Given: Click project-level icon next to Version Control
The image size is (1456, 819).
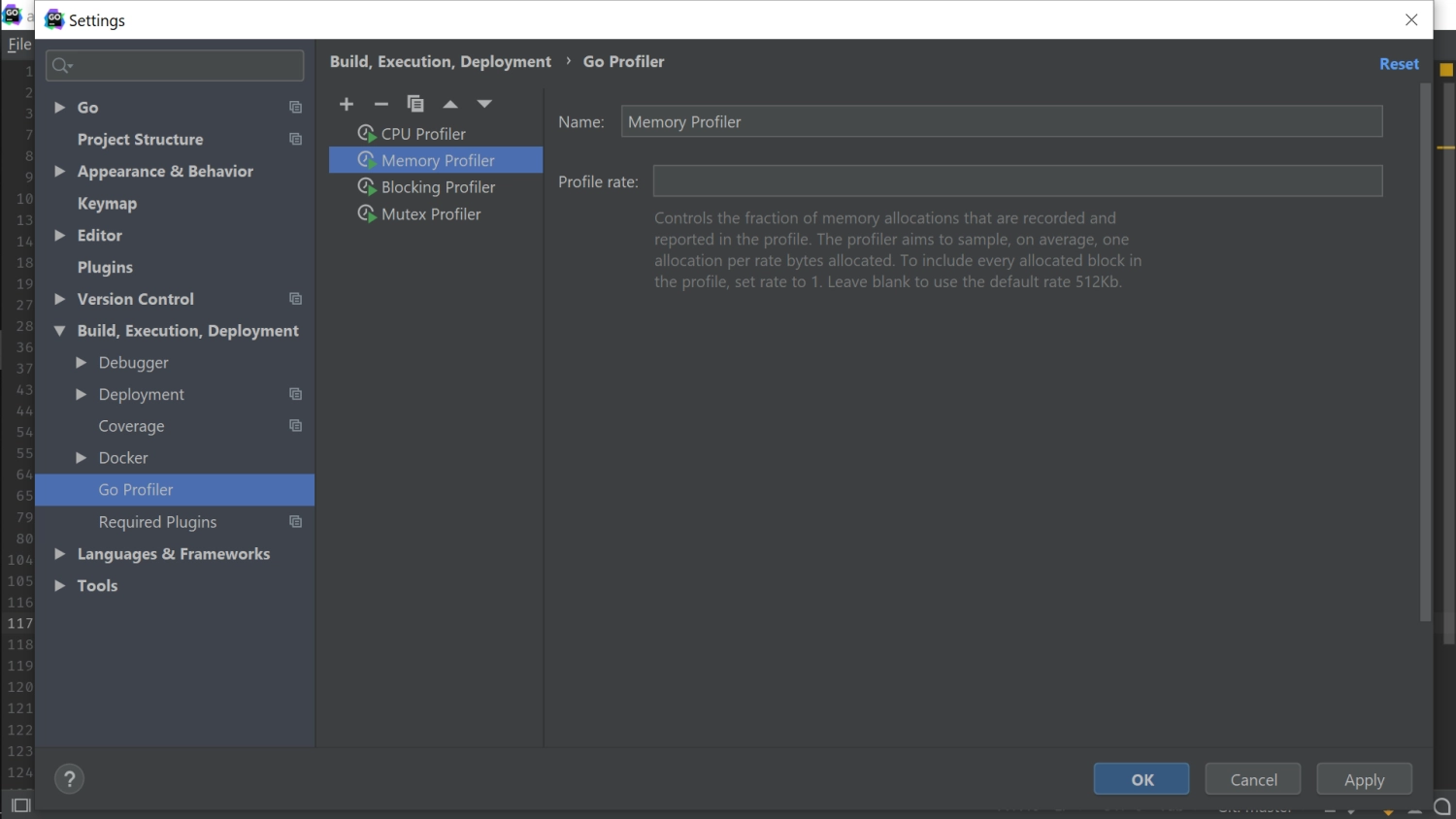Looking at the screenshot, I should pyautogui.click(x=296, y=299).
